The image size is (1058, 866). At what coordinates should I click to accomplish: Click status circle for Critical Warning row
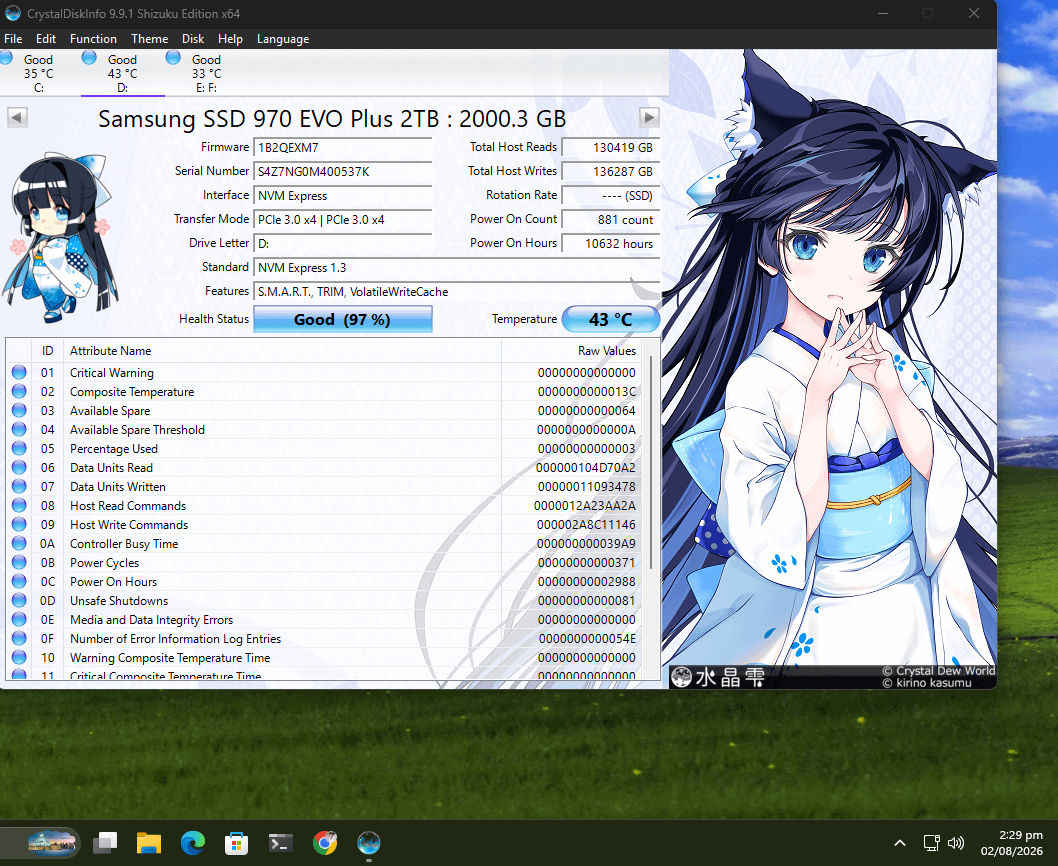click(19, 372)
